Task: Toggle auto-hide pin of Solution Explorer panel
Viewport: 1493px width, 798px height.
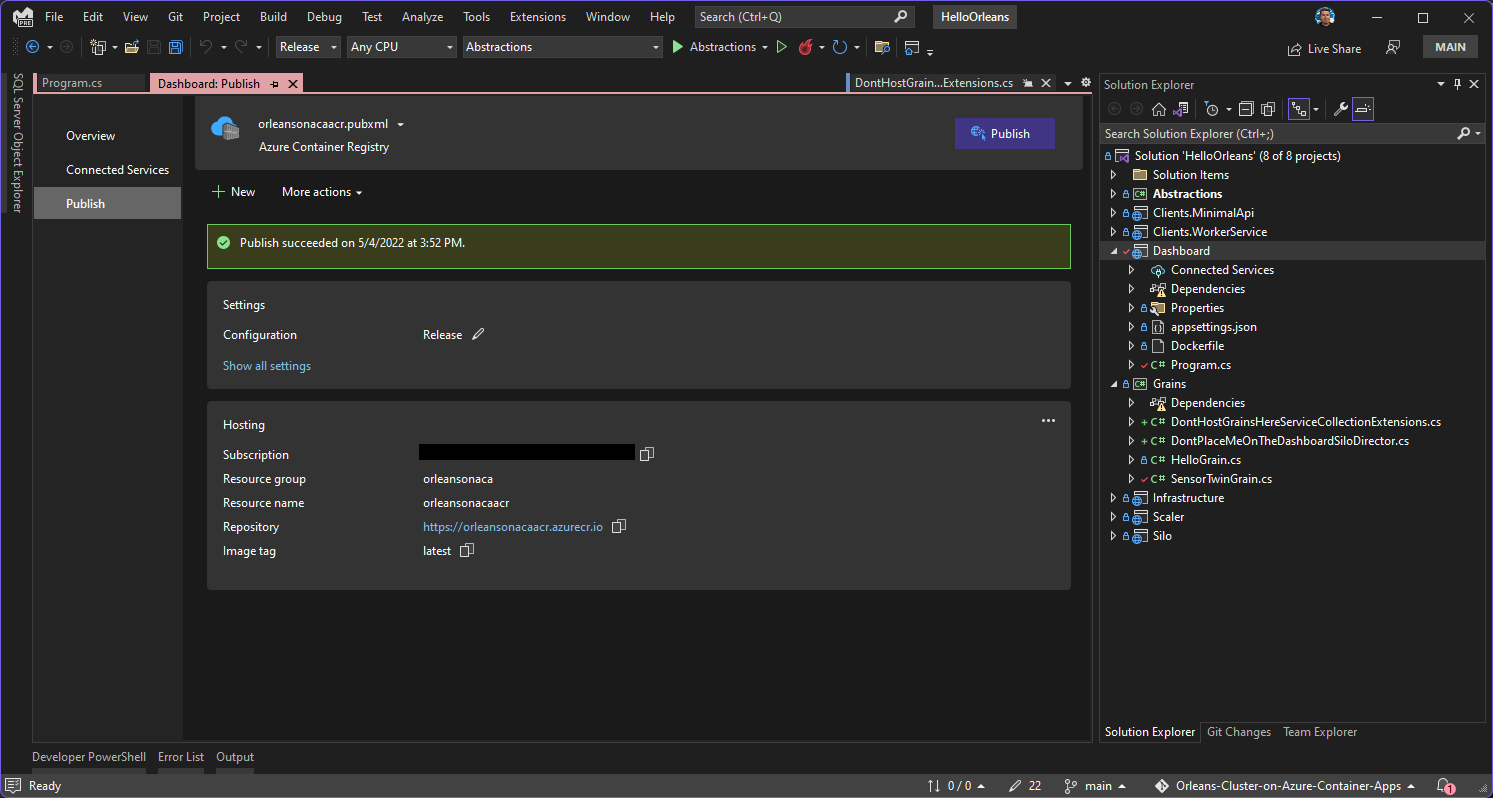Action: tap(1458, 85)
